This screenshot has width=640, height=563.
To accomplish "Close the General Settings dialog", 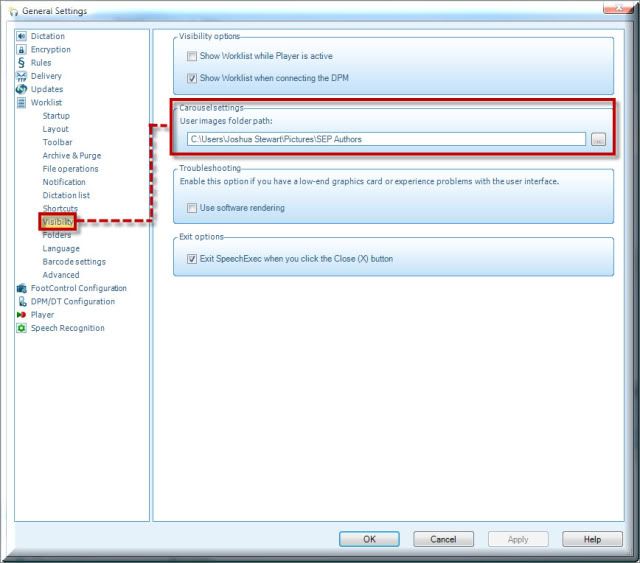I will pos(618,8).
